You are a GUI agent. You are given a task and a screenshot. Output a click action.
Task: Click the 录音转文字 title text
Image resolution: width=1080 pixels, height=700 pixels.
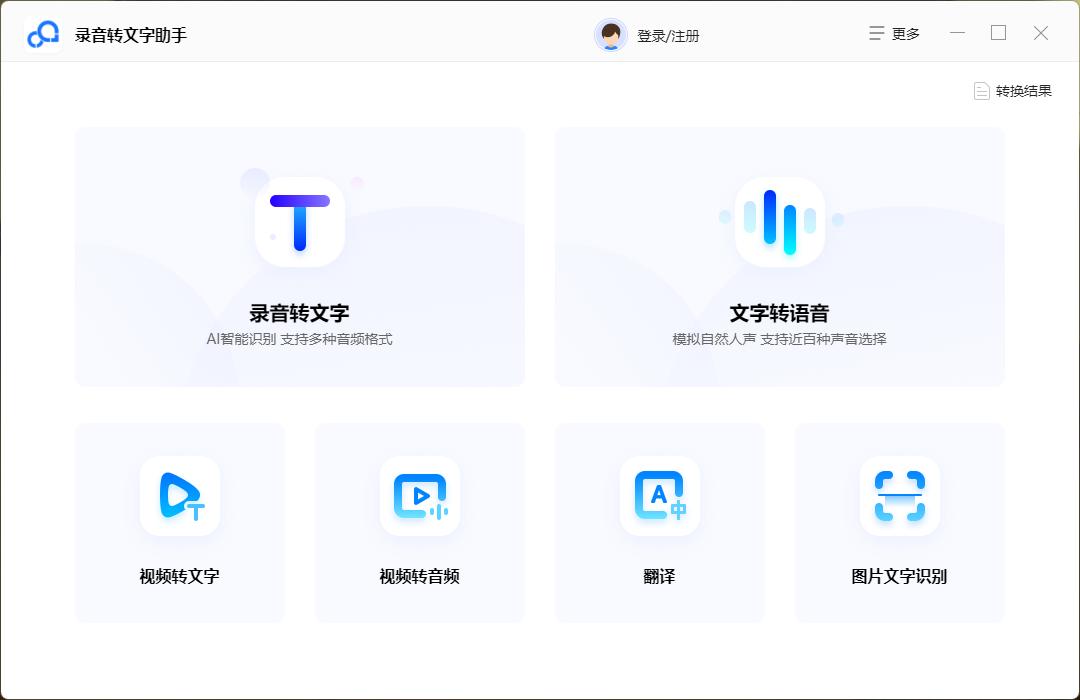pyautogui.click(x=299, y=313)
